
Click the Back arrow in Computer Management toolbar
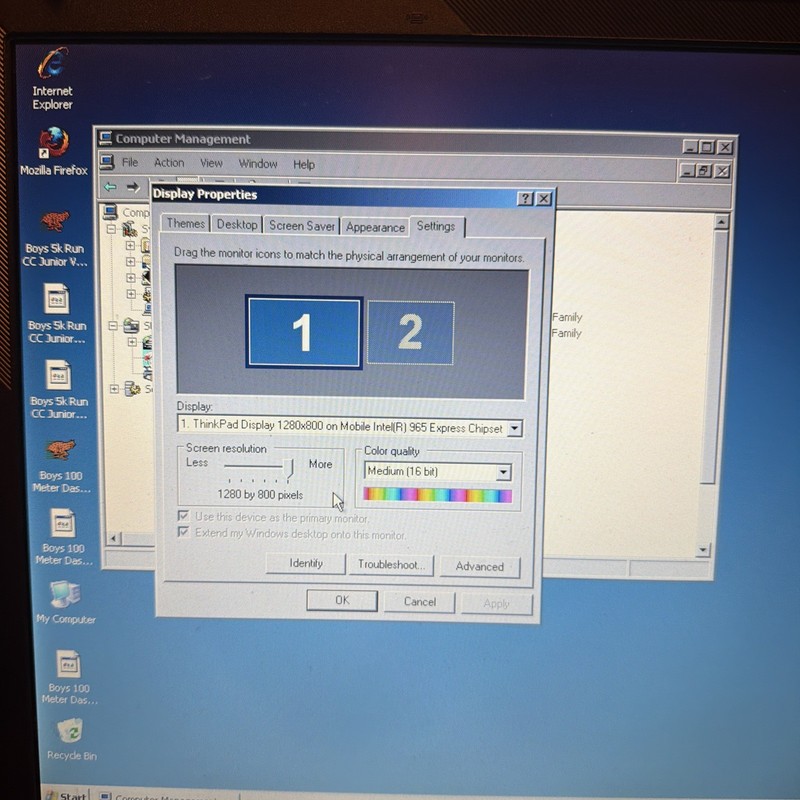coord(110,187)
